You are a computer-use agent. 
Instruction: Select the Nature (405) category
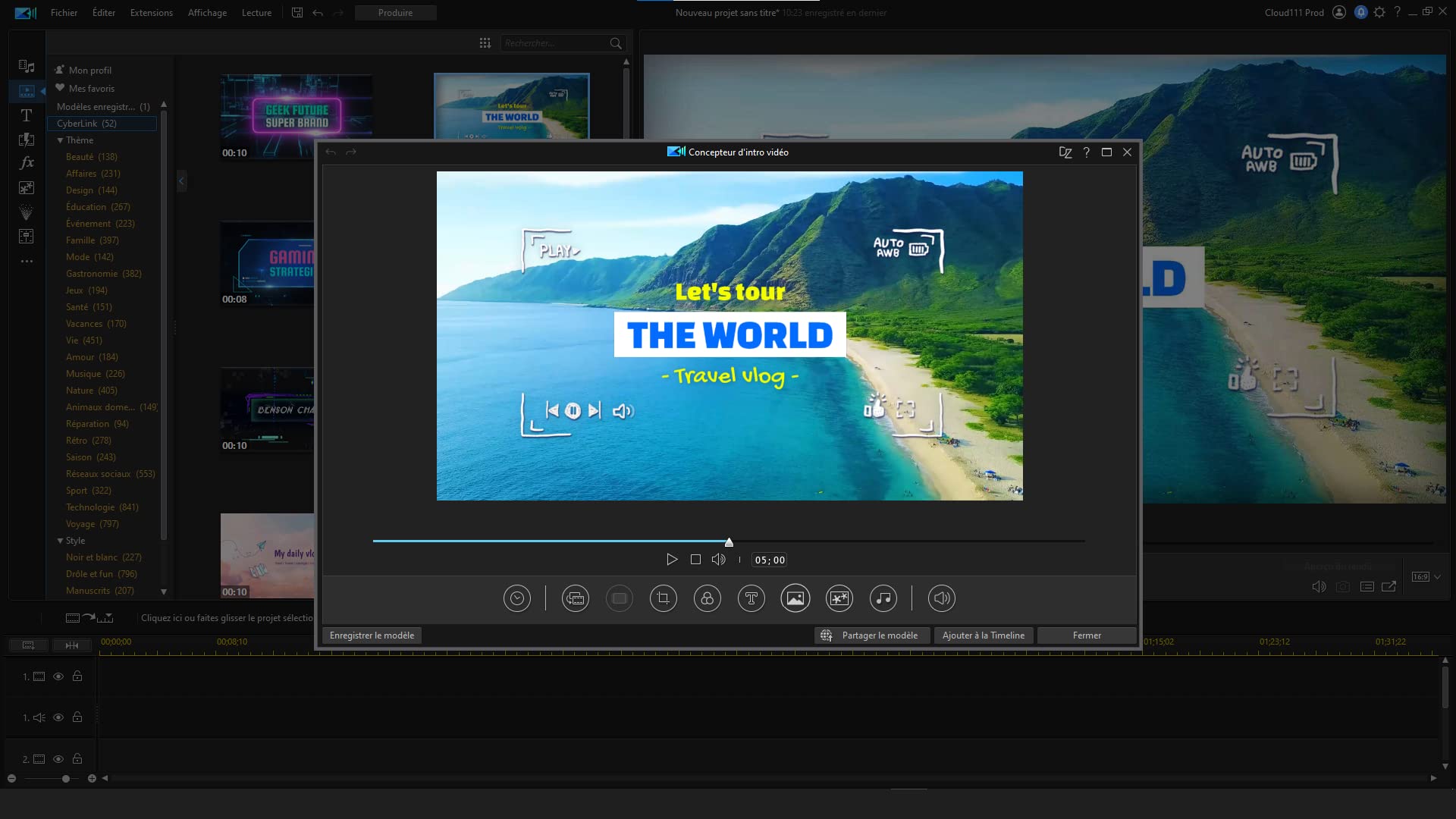pyautogui.click(x=91, y=391)
